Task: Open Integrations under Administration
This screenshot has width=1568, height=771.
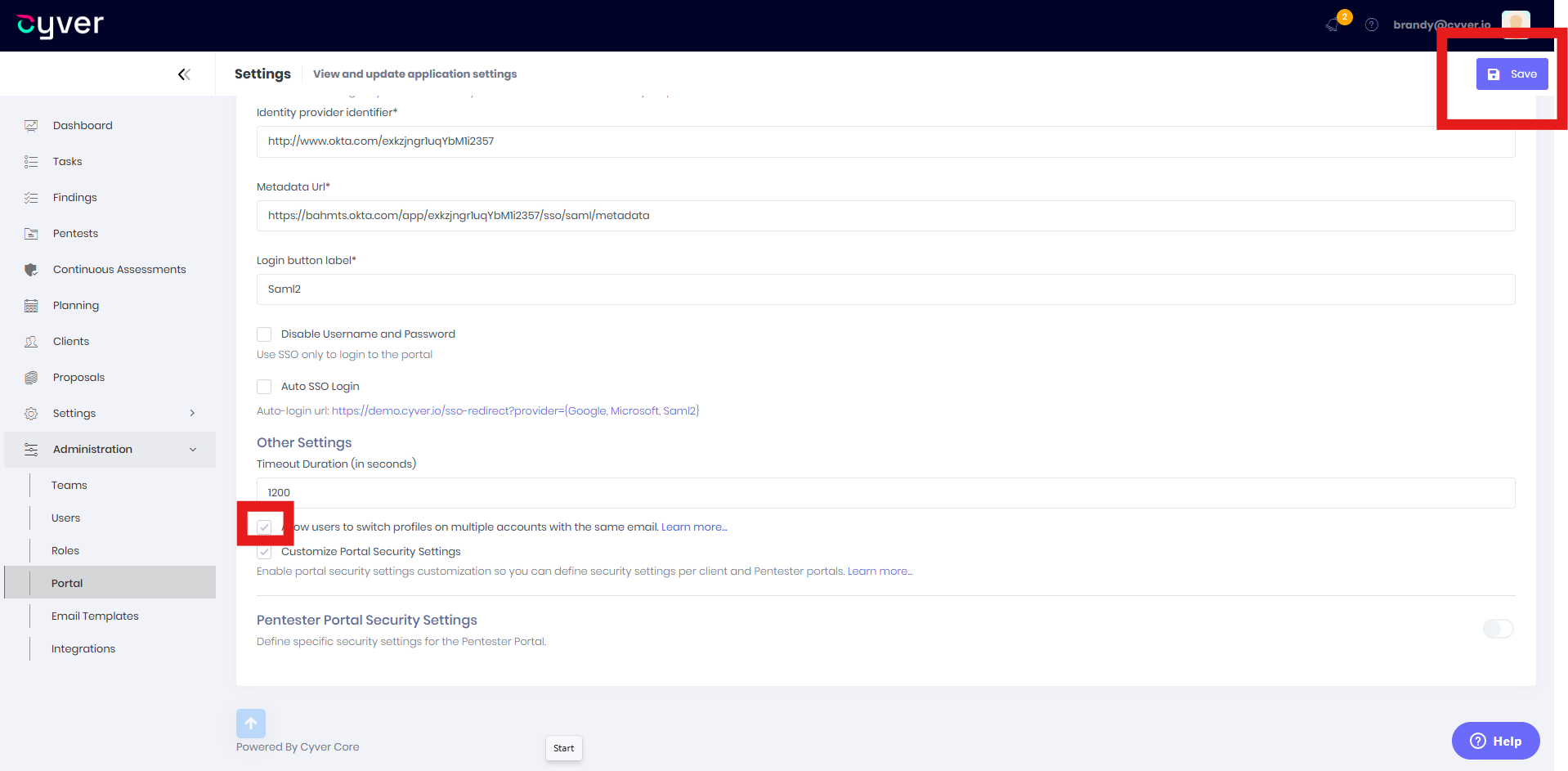Action: point(83,648)
